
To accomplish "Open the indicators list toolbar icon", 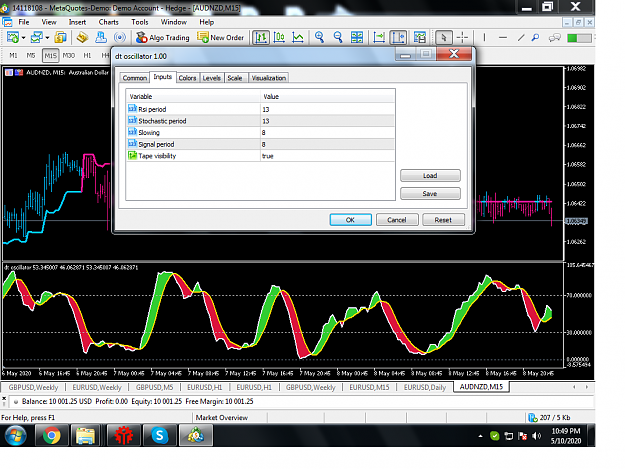I will pyautogui.click(x=420, y=37).
